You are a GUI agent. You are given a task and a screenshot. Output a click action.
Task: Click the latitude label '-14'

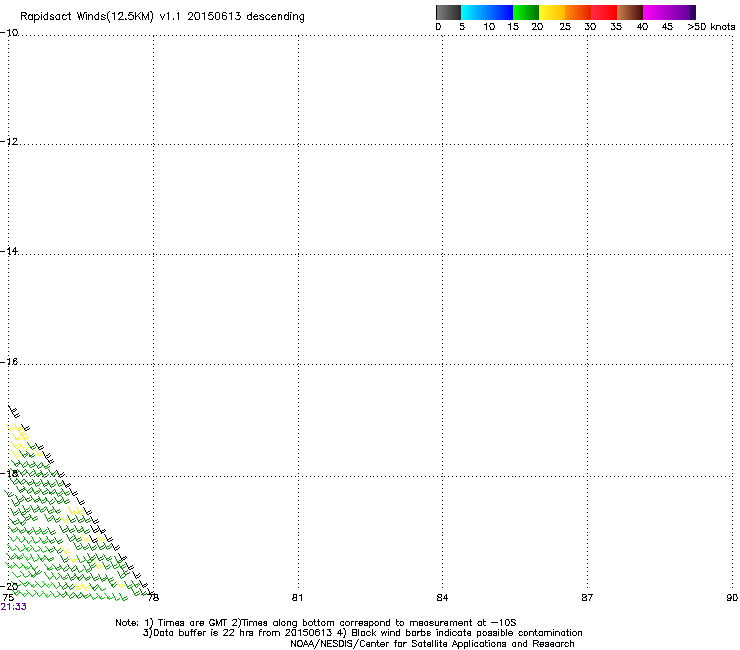pos(9,251)
